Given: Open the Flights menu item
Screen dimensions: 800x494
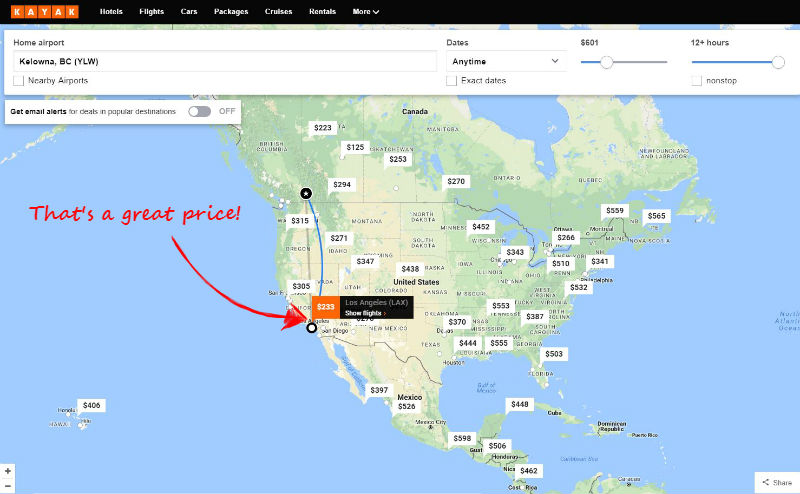Looking at the screenshot, I should (152, 11).
